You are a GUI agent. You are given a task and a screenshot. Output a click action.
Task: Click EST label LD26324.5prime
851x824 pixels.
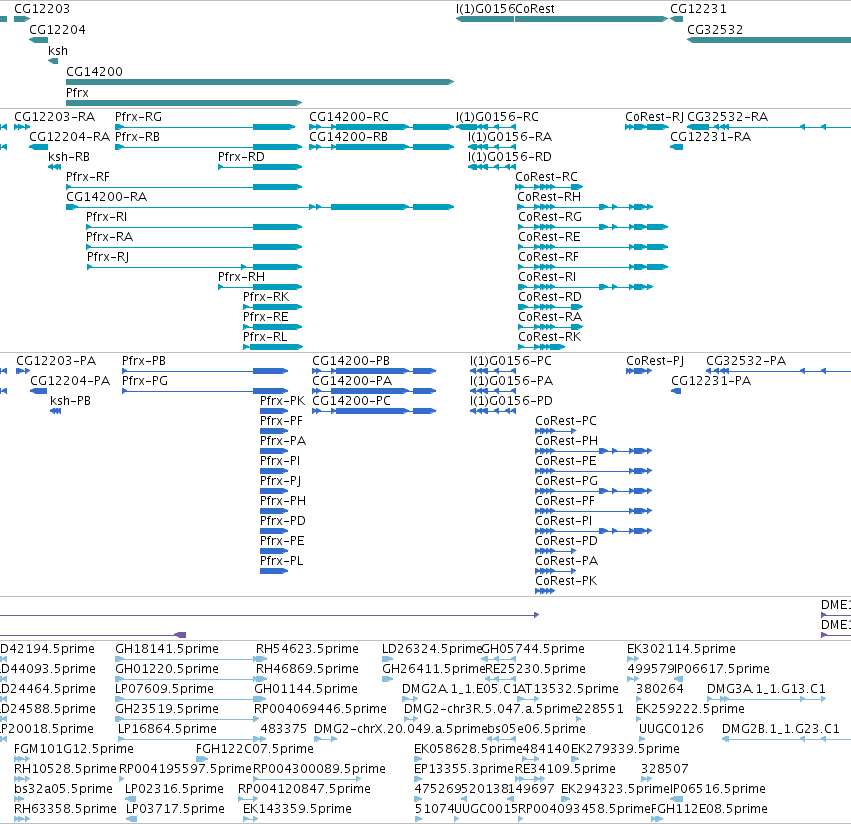tap(432, 649)
